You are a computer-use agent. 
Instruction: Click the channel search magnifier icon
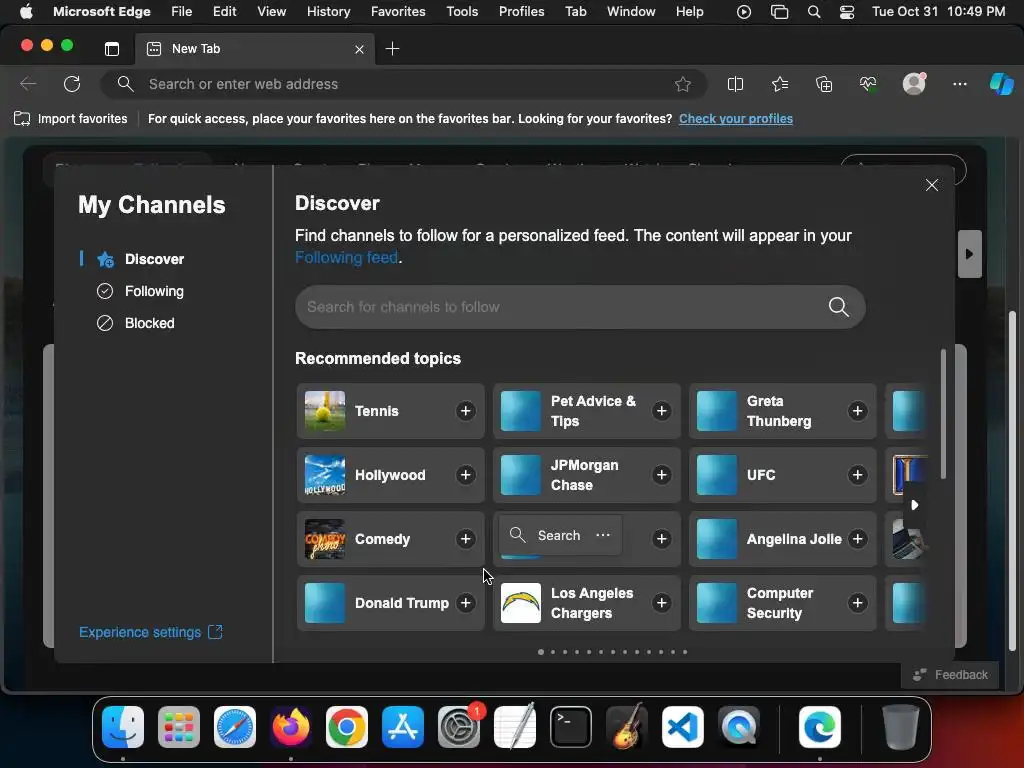tap(839, 307)
